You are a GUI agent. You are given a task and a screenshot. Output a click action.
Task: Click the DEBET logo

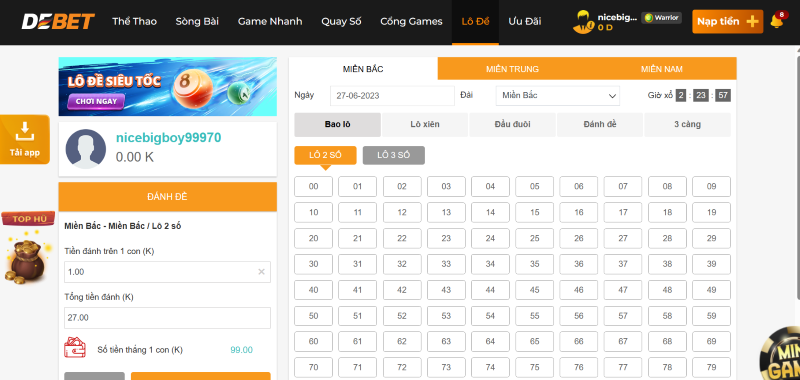pos(58,21)
